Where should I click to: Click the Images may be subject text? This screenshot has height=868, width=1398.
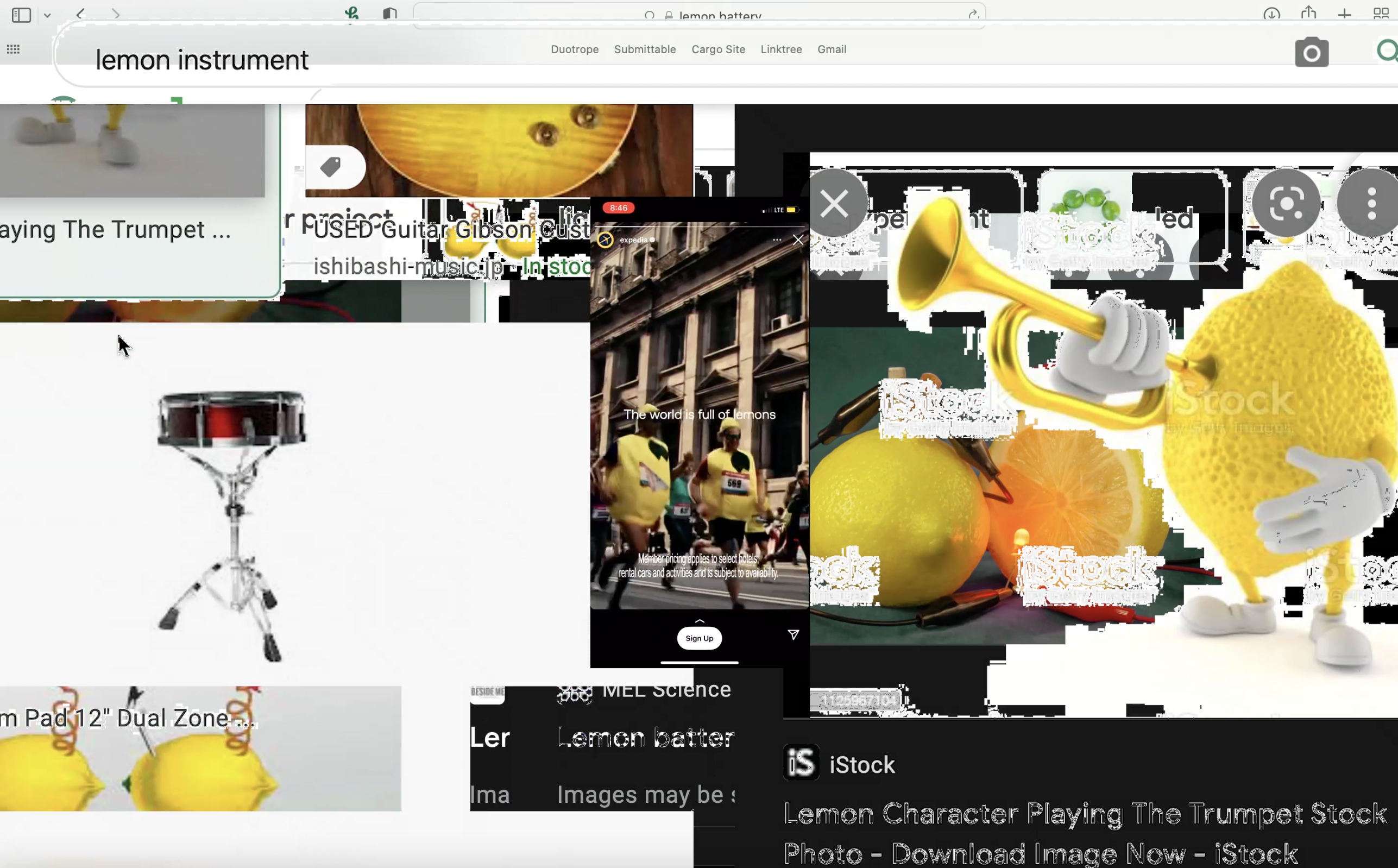(x=646, y=795)
